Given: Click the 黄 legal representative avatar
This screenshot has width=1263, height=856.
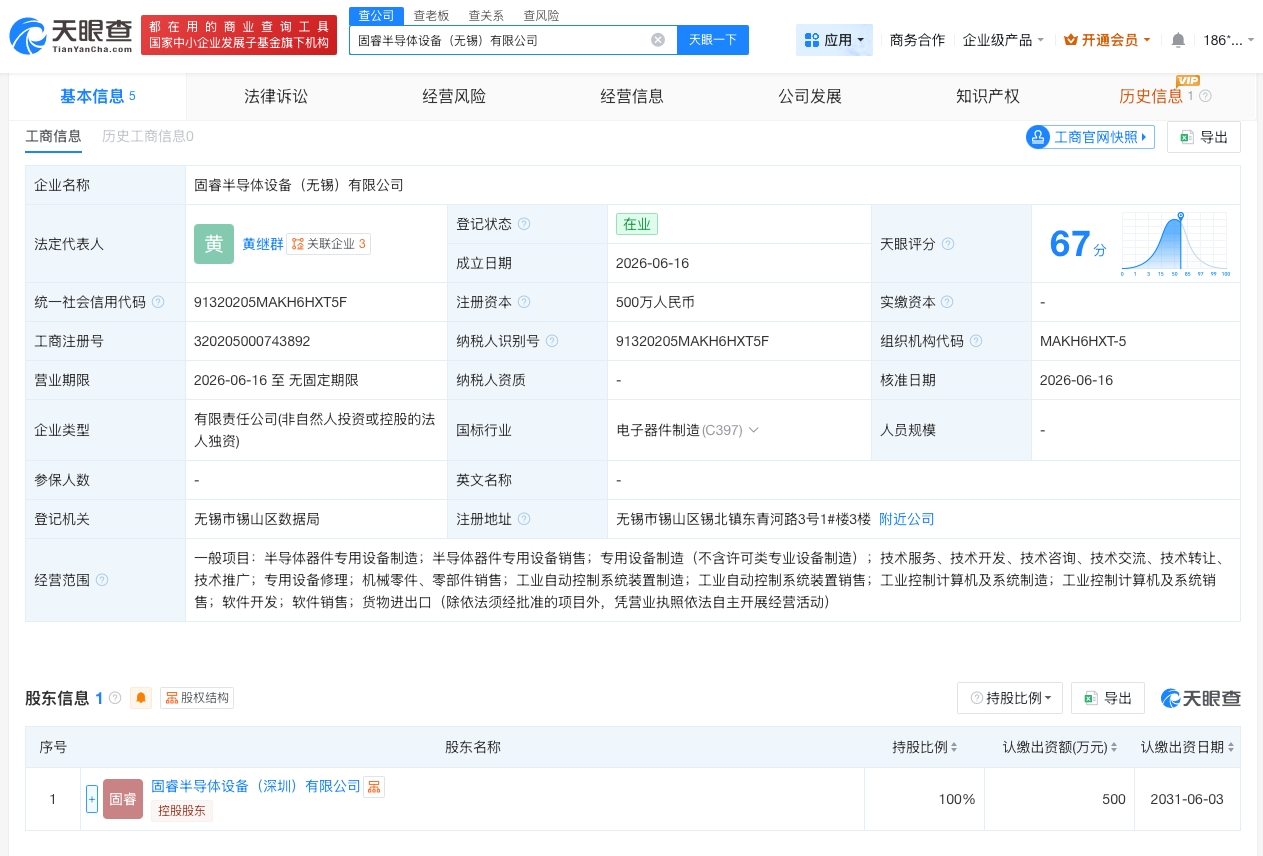Looking at the screenshot, I should pos(214,244).
